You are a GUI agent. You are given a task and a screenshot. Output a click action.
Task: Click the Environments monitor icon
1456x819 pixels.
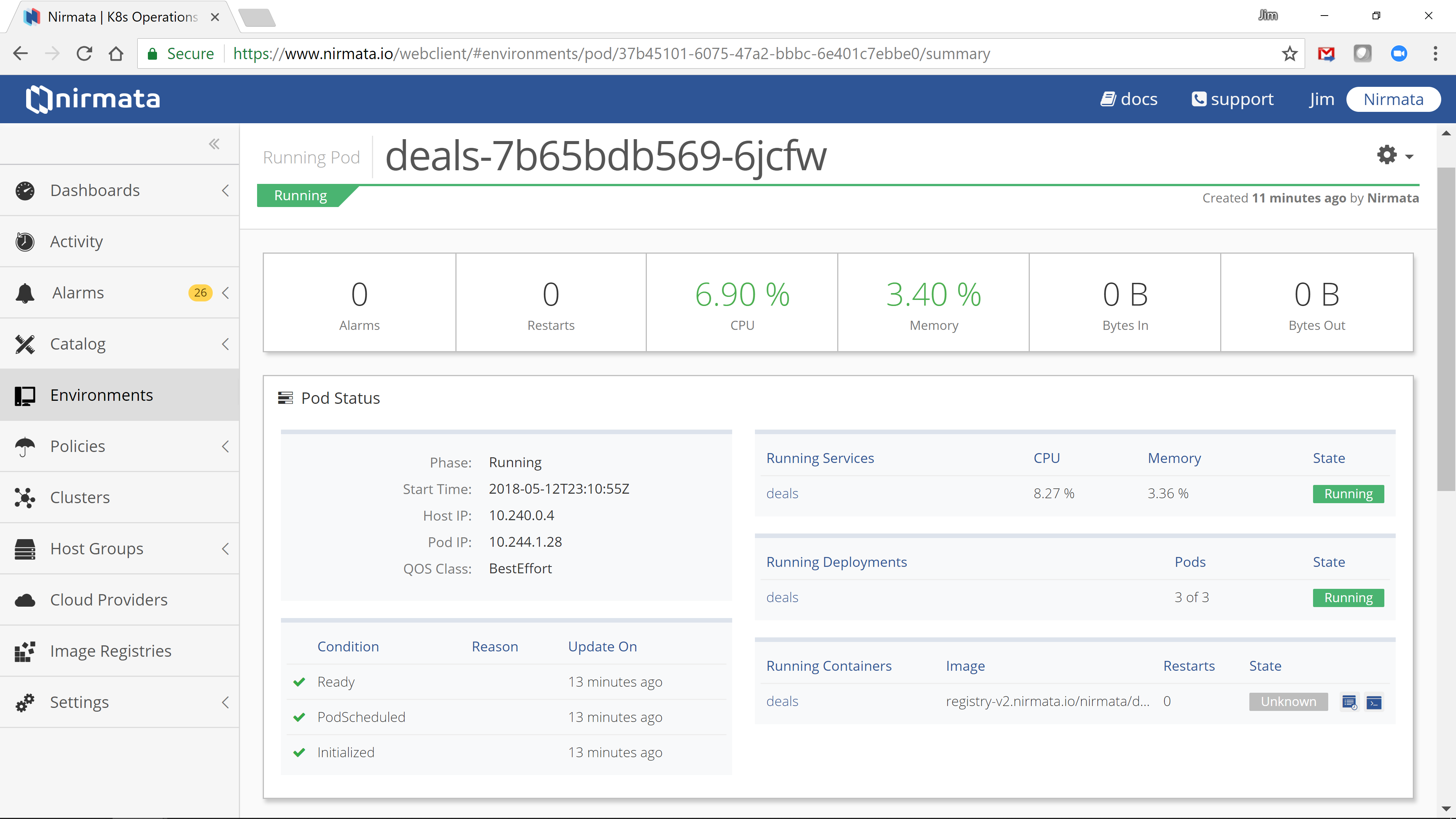pos(25,395)
